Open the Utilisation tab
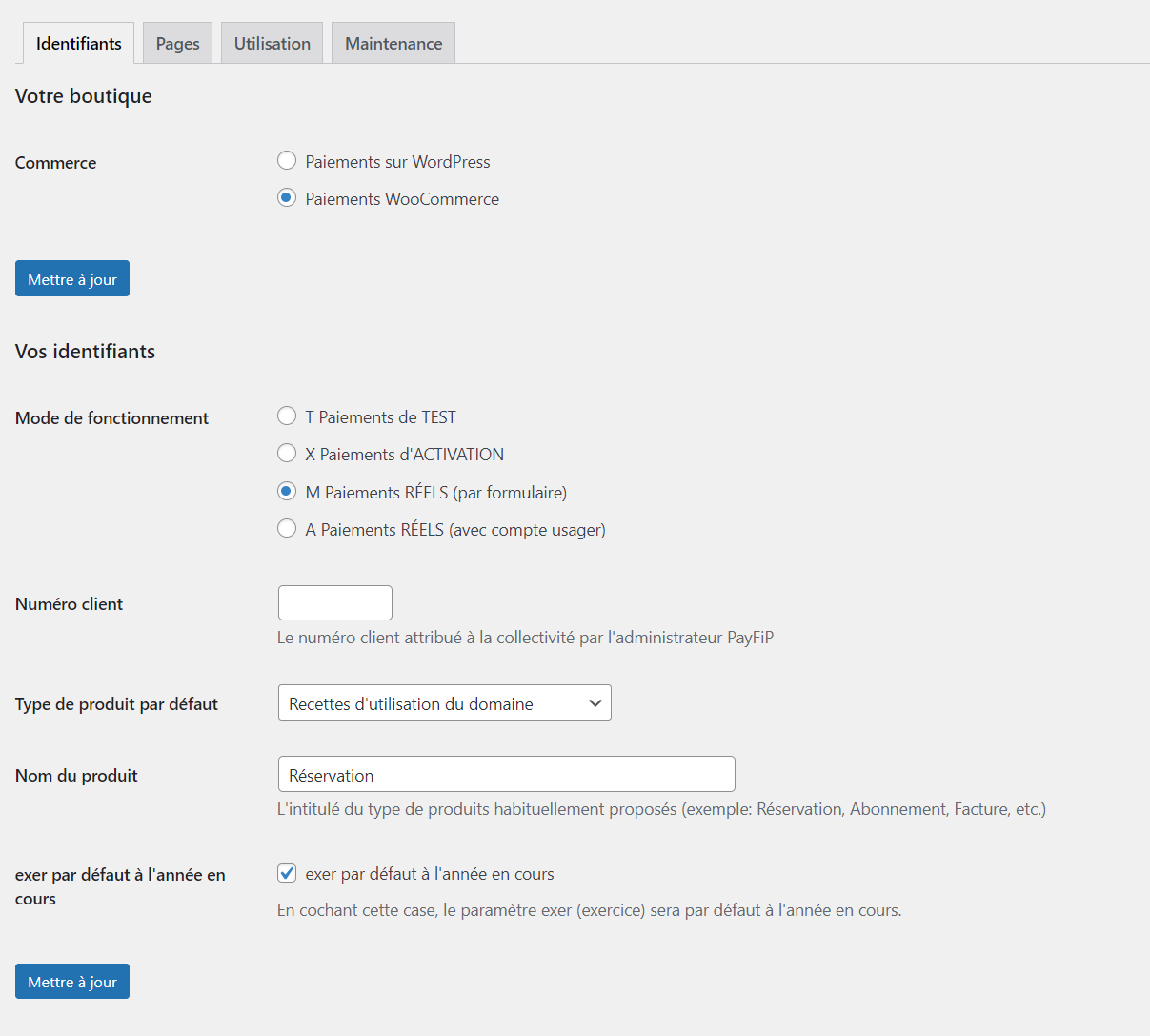 272,44
